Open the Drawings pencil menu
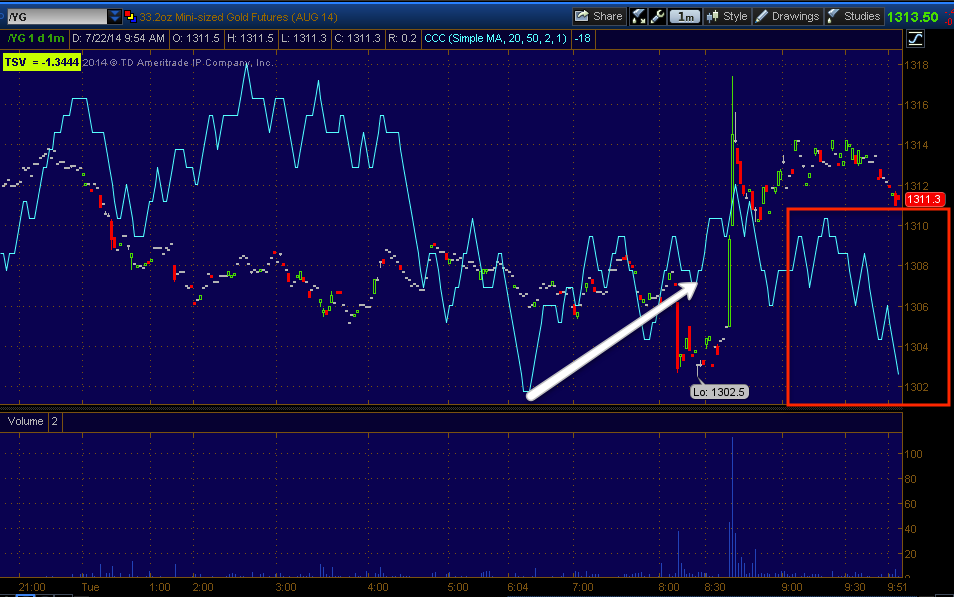954x597 pixels. (788, 16)
